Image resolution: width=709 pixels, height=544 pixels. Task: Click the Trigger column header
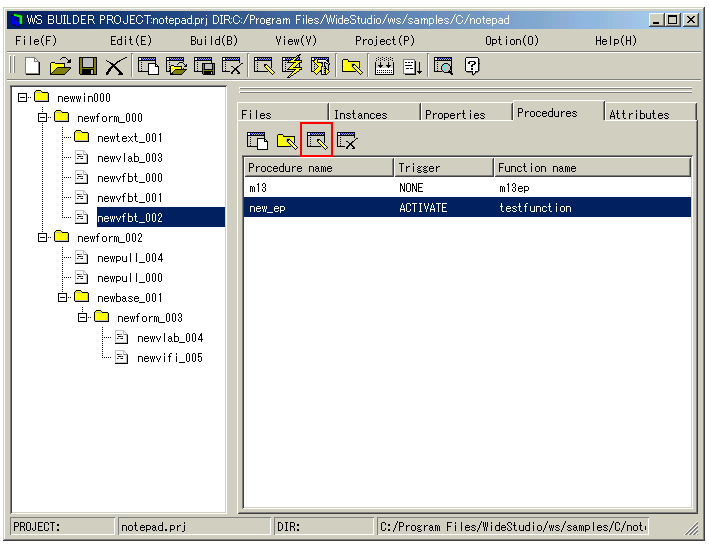[442, 167]
